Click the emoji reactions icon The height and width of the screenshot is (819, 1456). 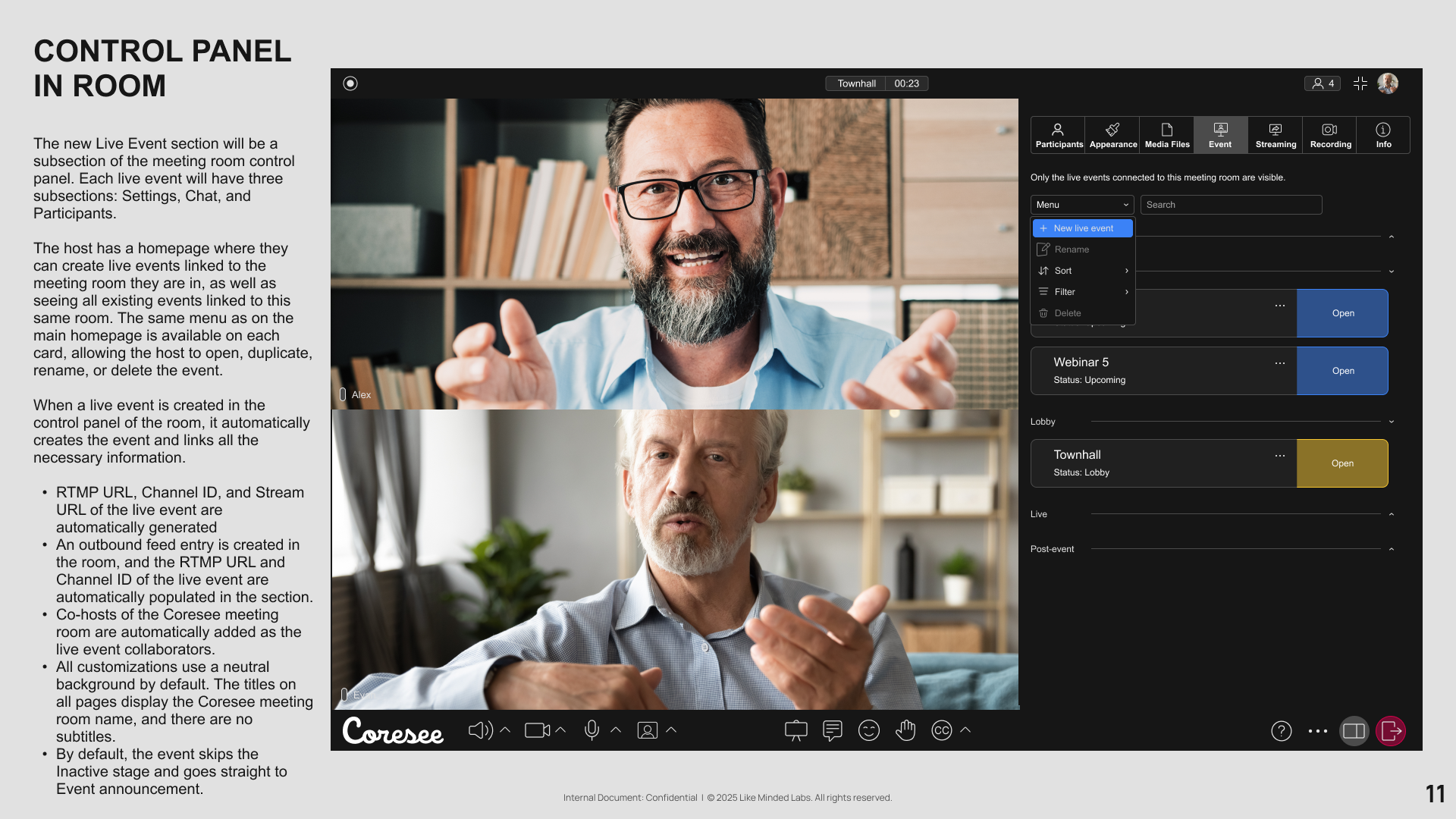(x=868, y=730)
